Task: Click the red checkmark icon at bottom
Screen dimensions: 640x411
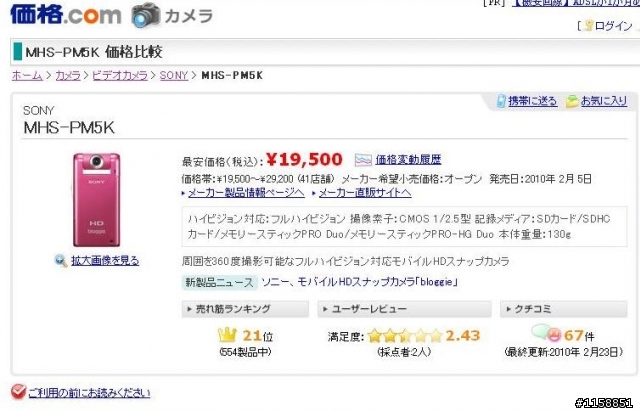Action: pyautogui.click(x=18, y=391)
